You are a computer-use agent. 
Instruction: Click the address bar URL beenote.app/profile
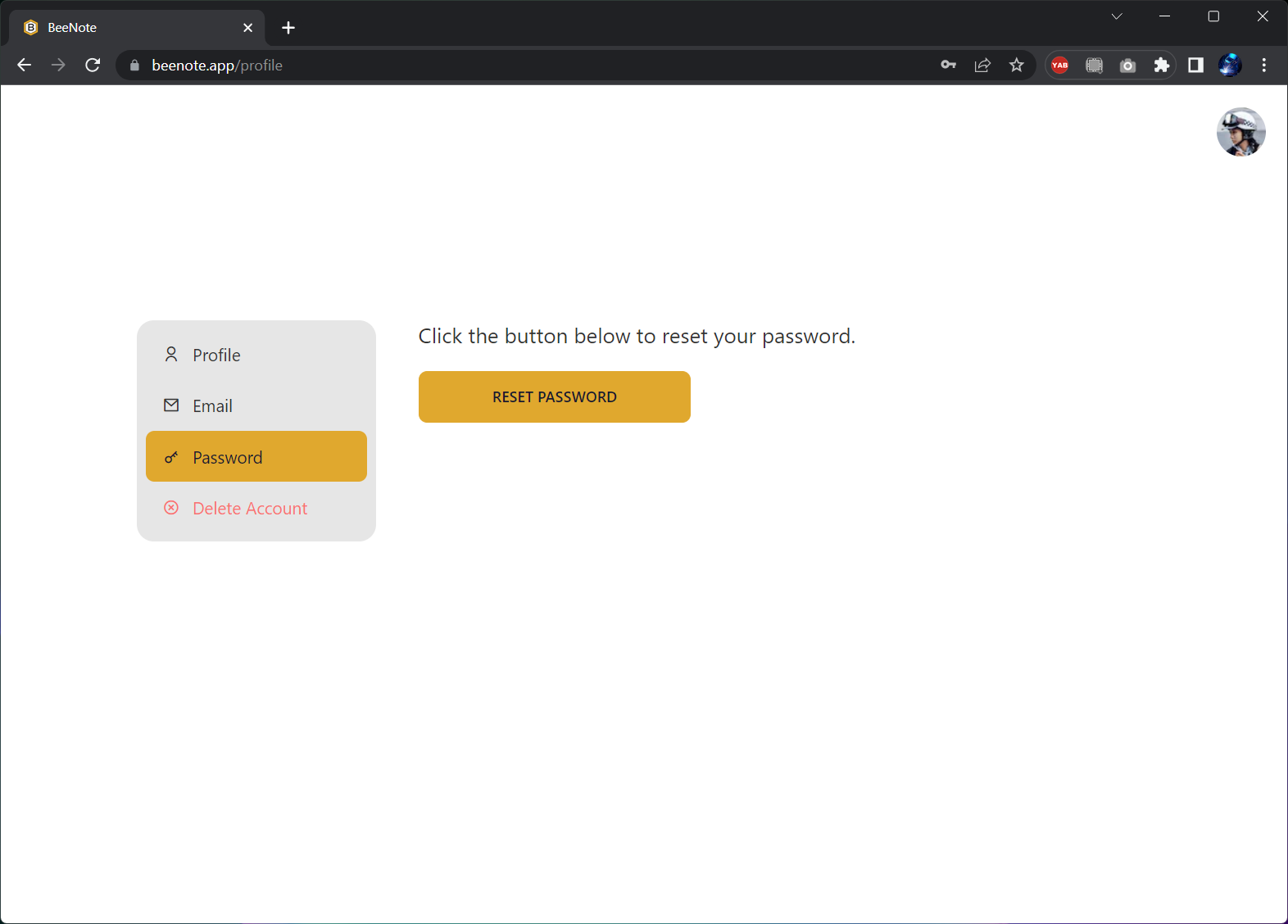tap(217, 66)
